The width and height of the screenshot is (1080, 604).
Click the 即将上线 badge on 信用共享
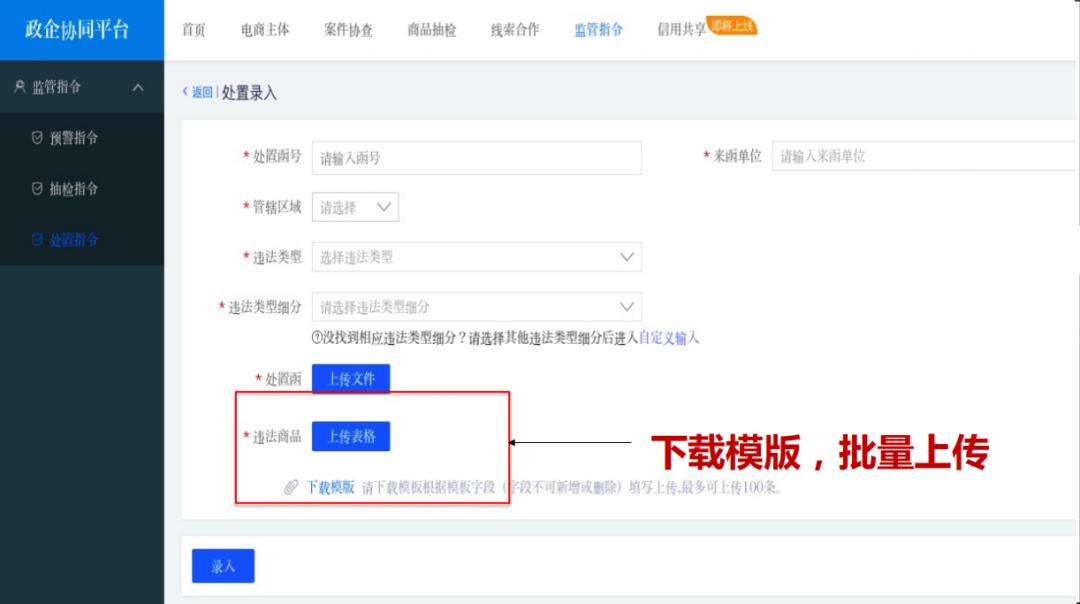[733, 26]
